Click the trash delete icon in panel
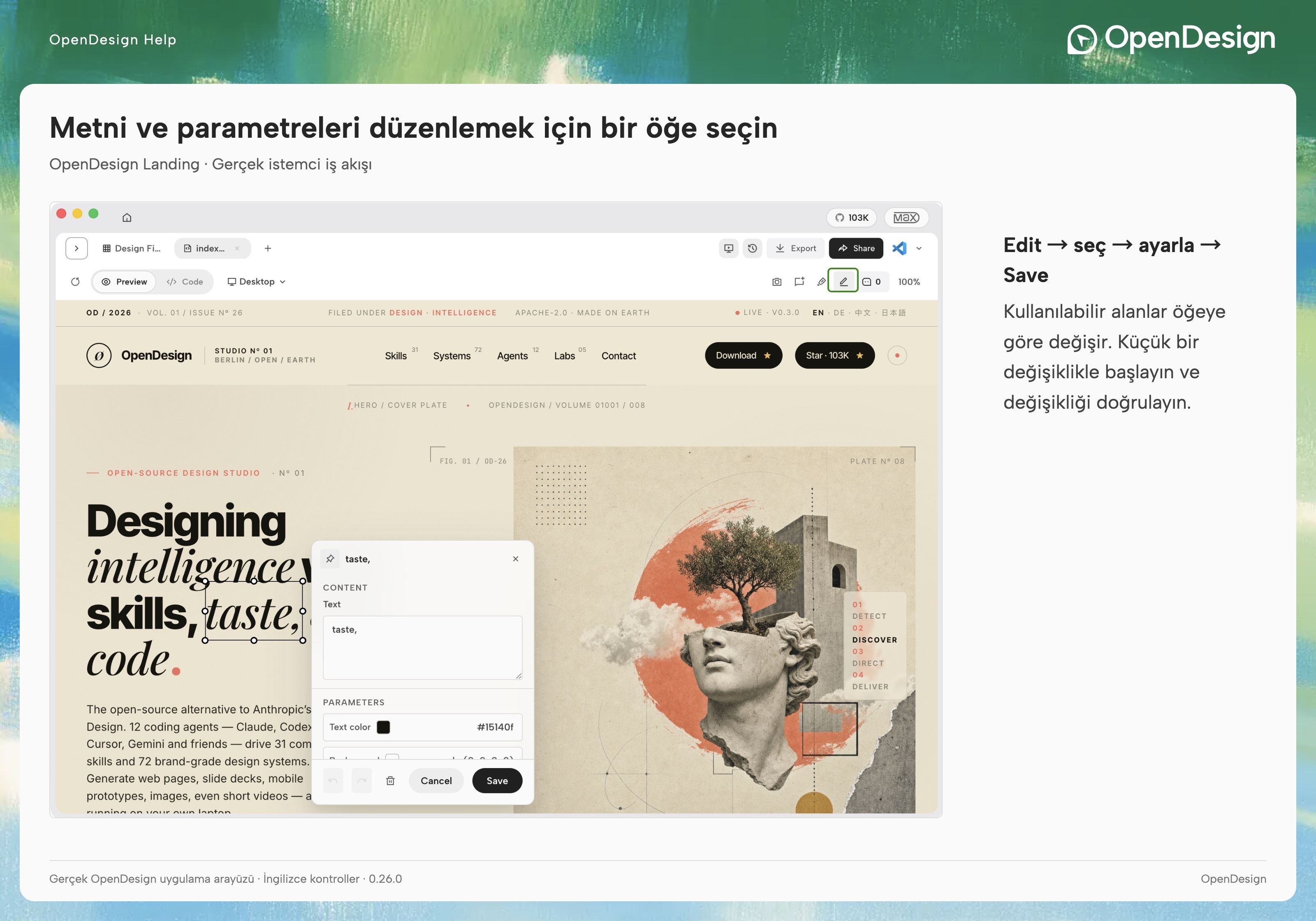Screen dimensions: 1316x921 click(390, 780)
